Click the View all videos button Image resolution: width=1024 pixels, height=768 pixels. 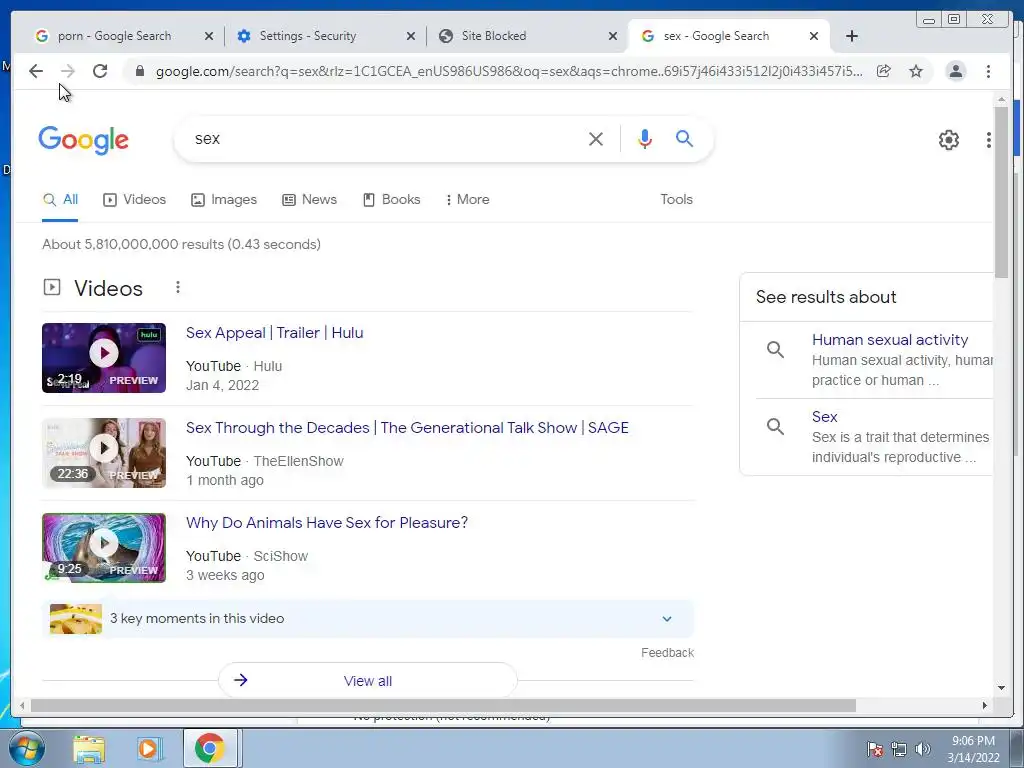(368, 680)
